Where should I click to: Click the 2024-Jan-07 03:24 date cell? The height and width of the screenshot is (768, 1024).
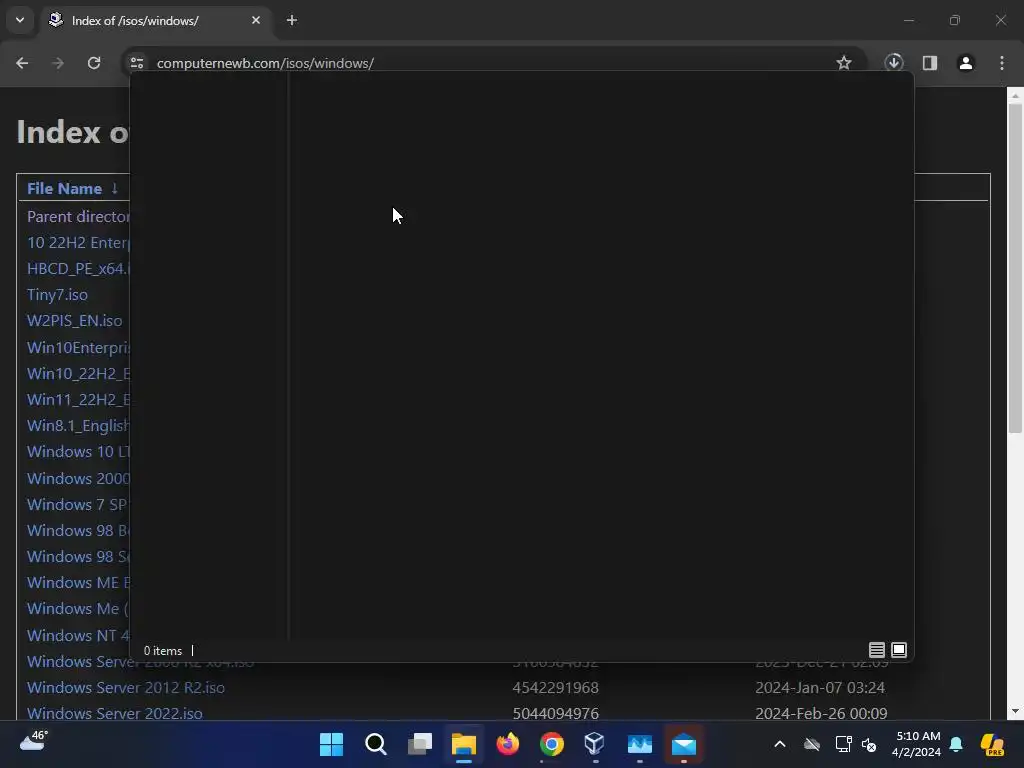(820, 688)
